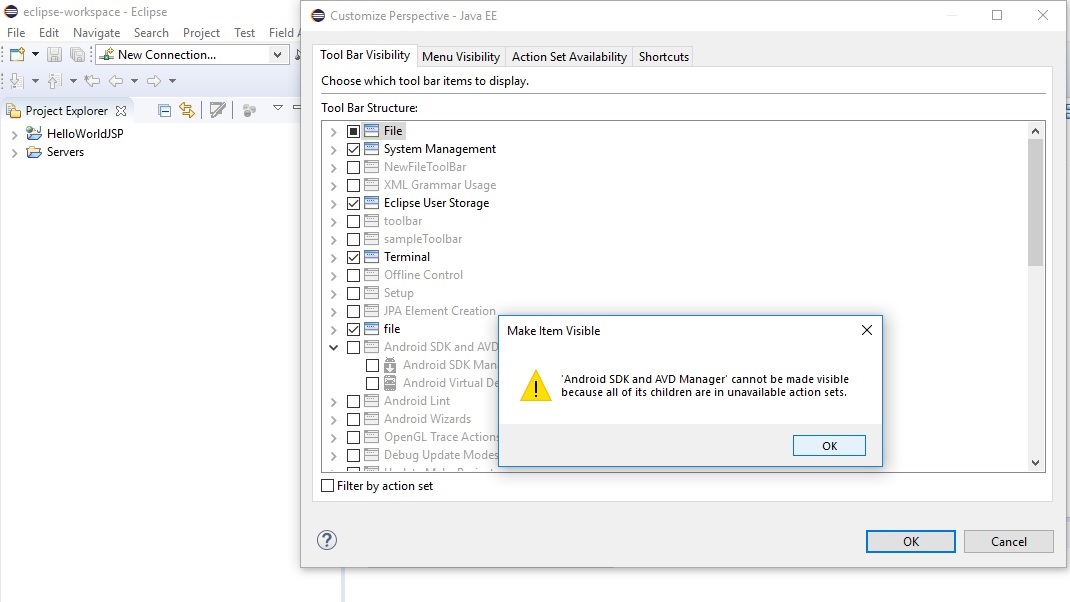Click the scrollbar down arrow in tool bar list
The width and height of the screenshot is (1070, 602).
coord(1035,463)
